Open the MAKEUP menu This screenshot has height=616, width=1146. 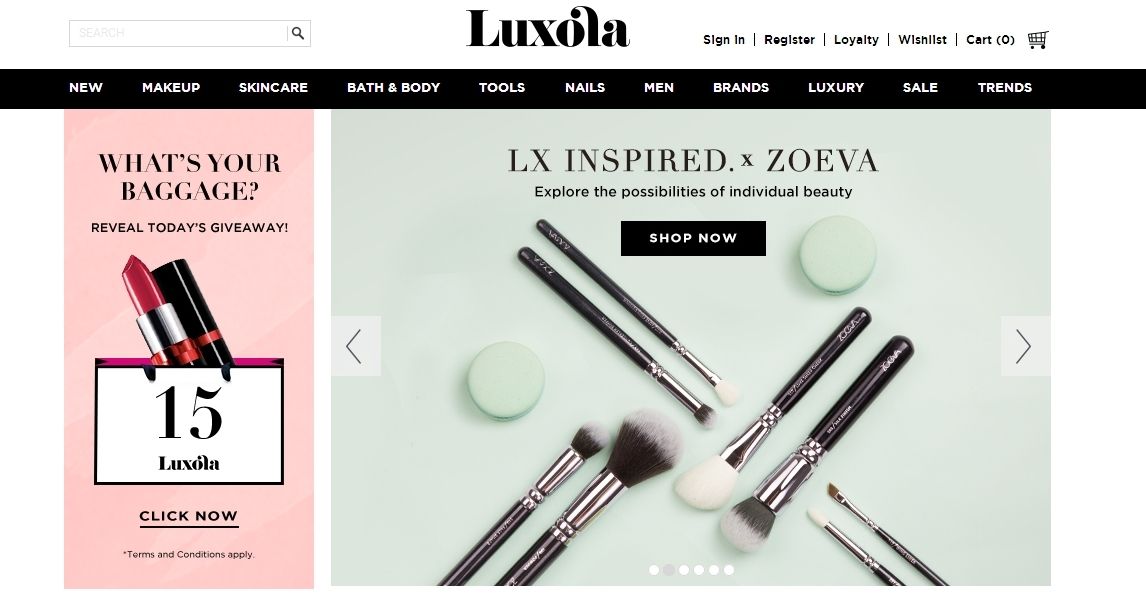coord(171,88)
